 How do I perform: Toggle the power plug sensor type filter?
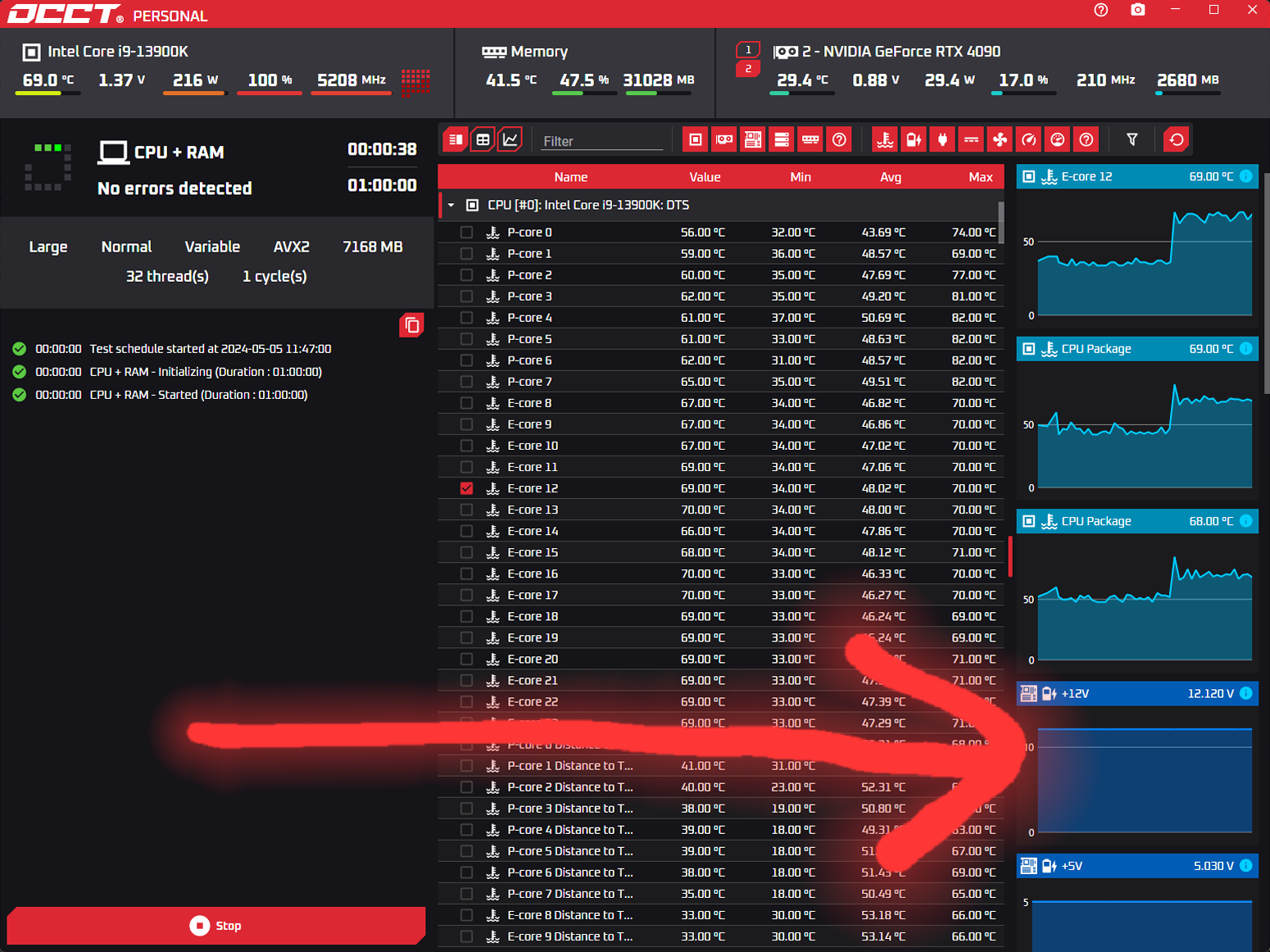coord(942,139)
